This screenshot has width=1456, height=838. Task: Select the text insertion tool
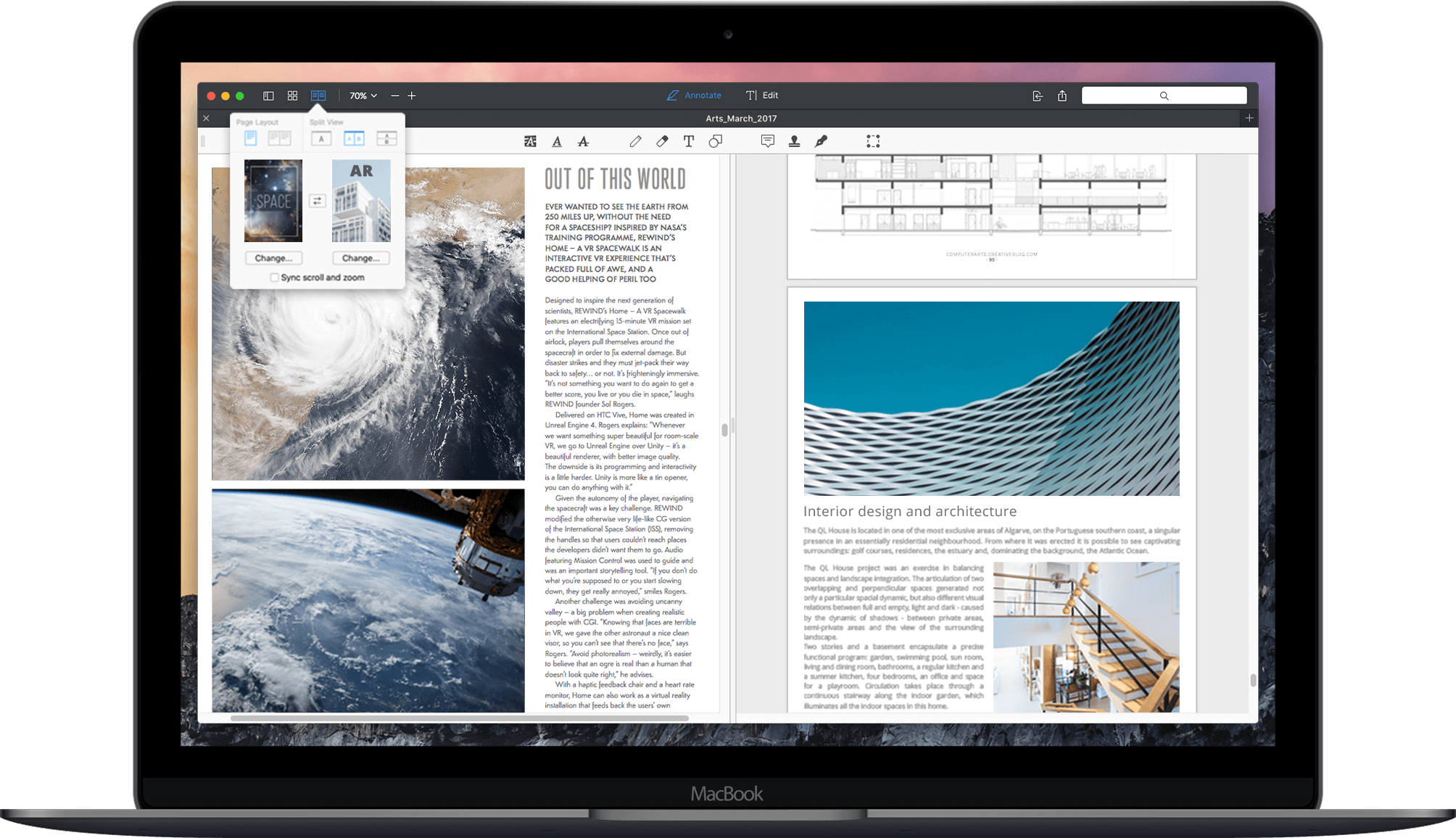click(x=689, y=141)
